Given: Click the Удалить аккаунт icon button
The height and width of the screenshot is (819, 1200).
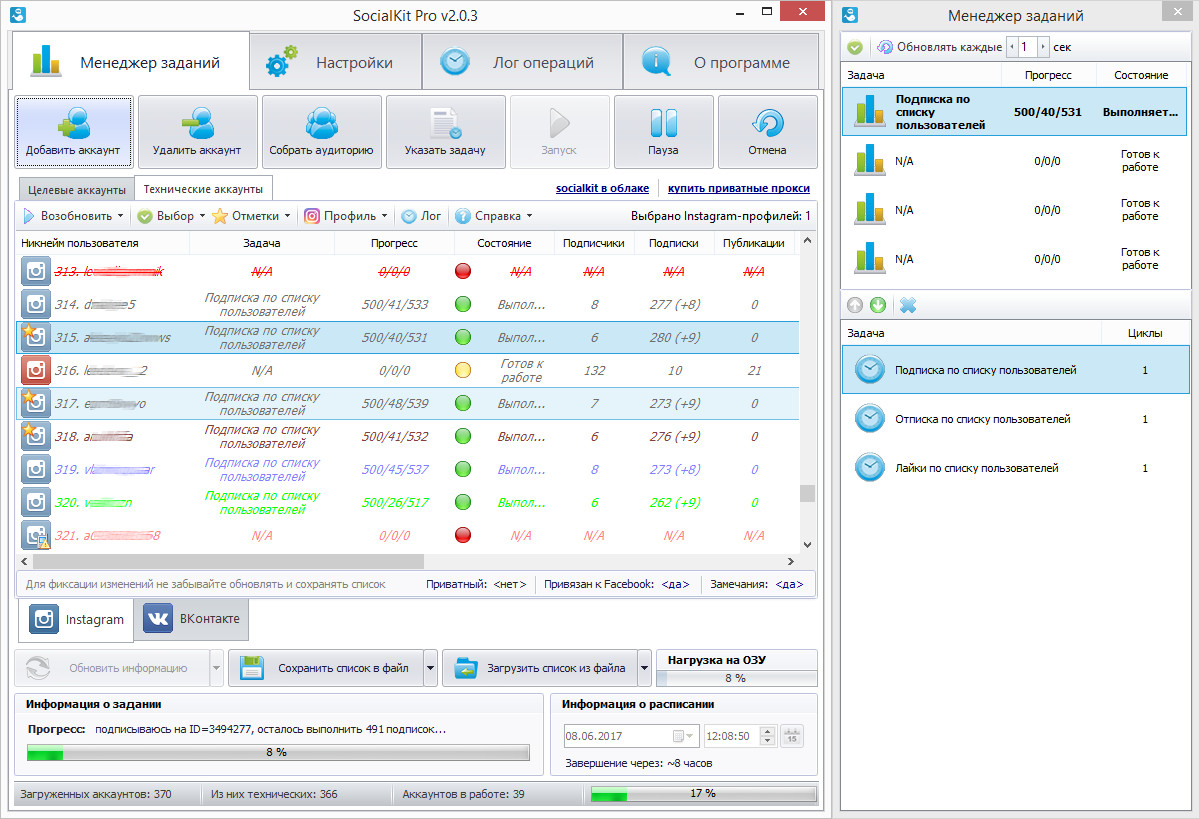Looking at the screenshot, I should [197, 132].
